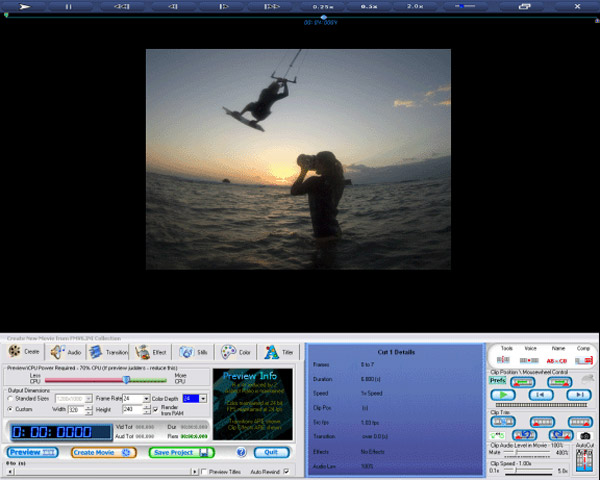Click the Preview CPU power slider handle
Screen dimensions: 600x480
coord(125,380)
